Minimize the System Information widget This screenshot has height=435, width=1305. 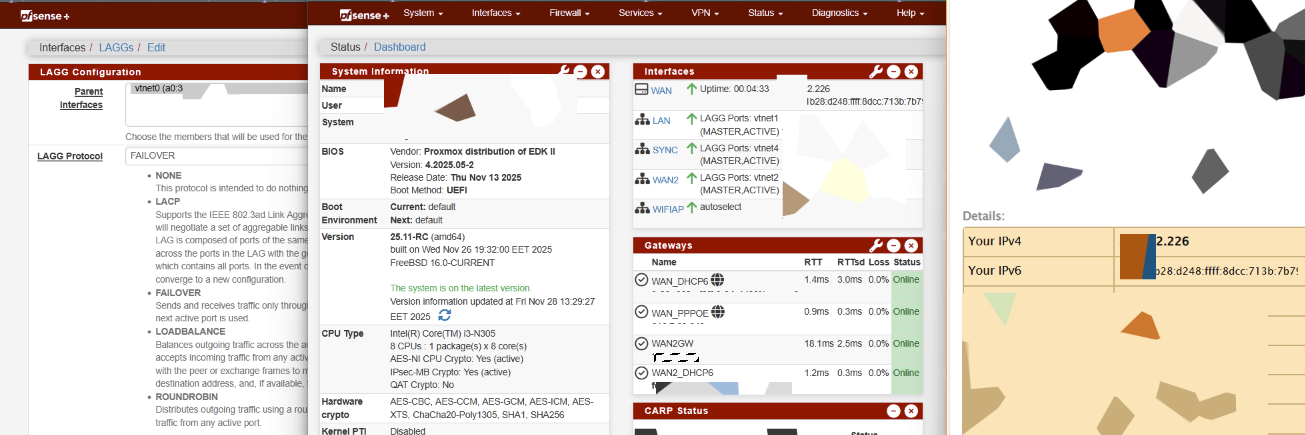point(580,72)
